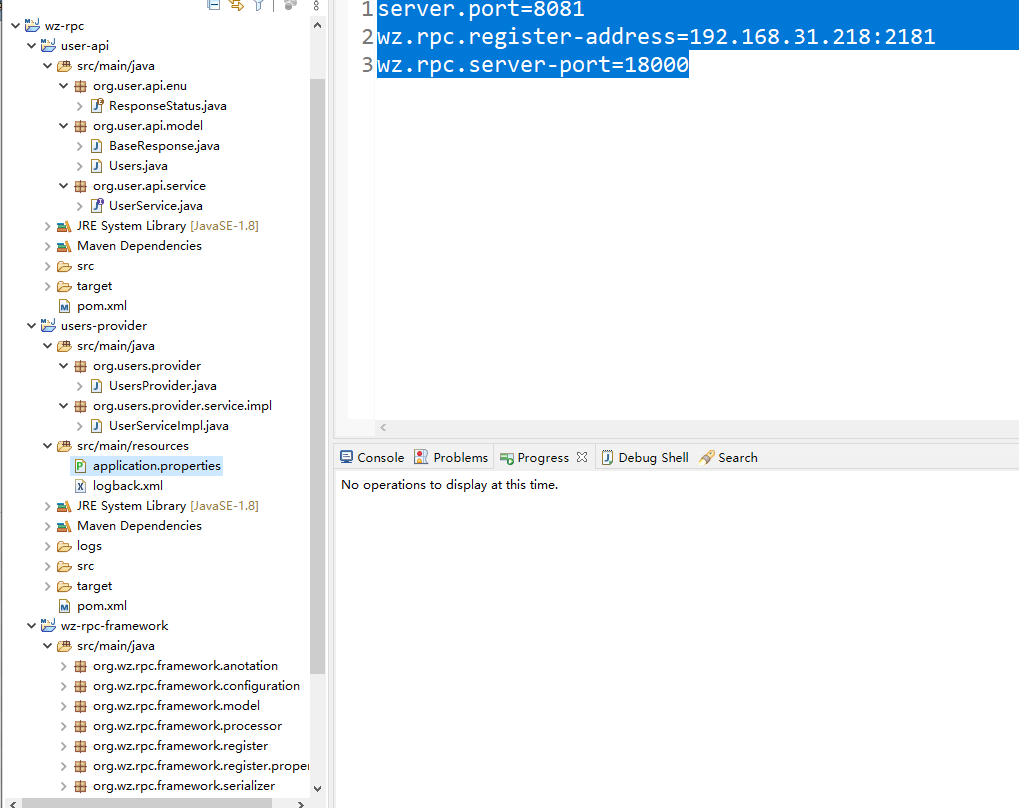Click the Collapse All icon in explorer toolbar
Viewport: 1019px width, 808px height.
[213, 5]
